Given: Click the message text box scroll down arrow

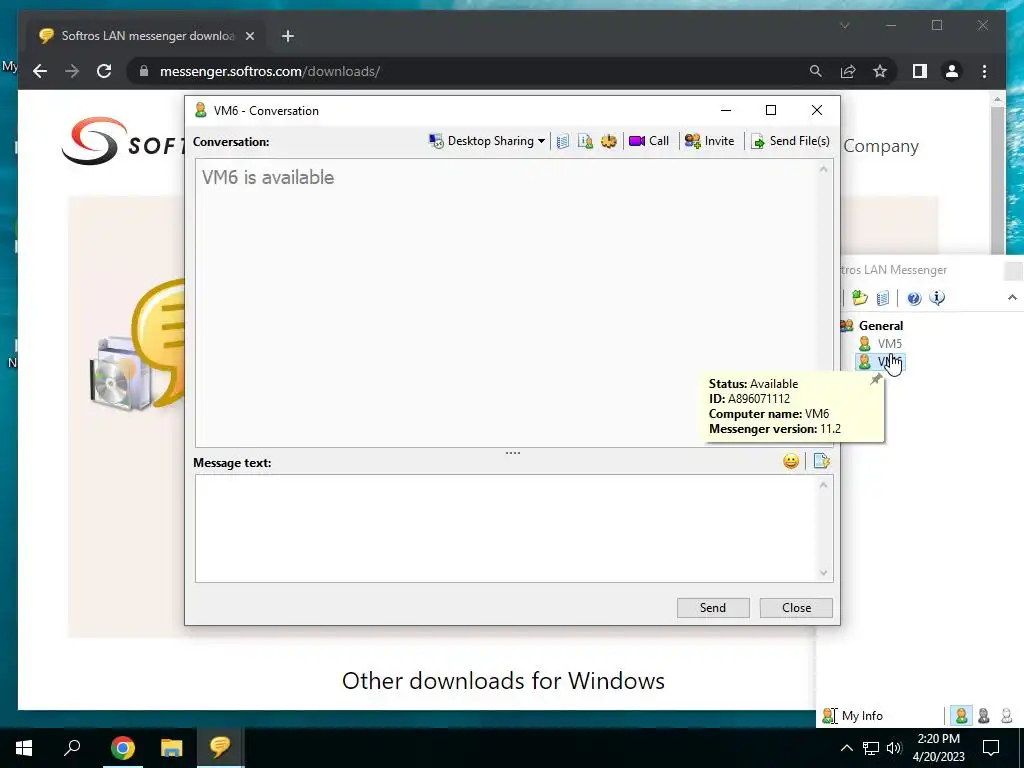Looking at the screenshot, I should [x=824, y=573].
